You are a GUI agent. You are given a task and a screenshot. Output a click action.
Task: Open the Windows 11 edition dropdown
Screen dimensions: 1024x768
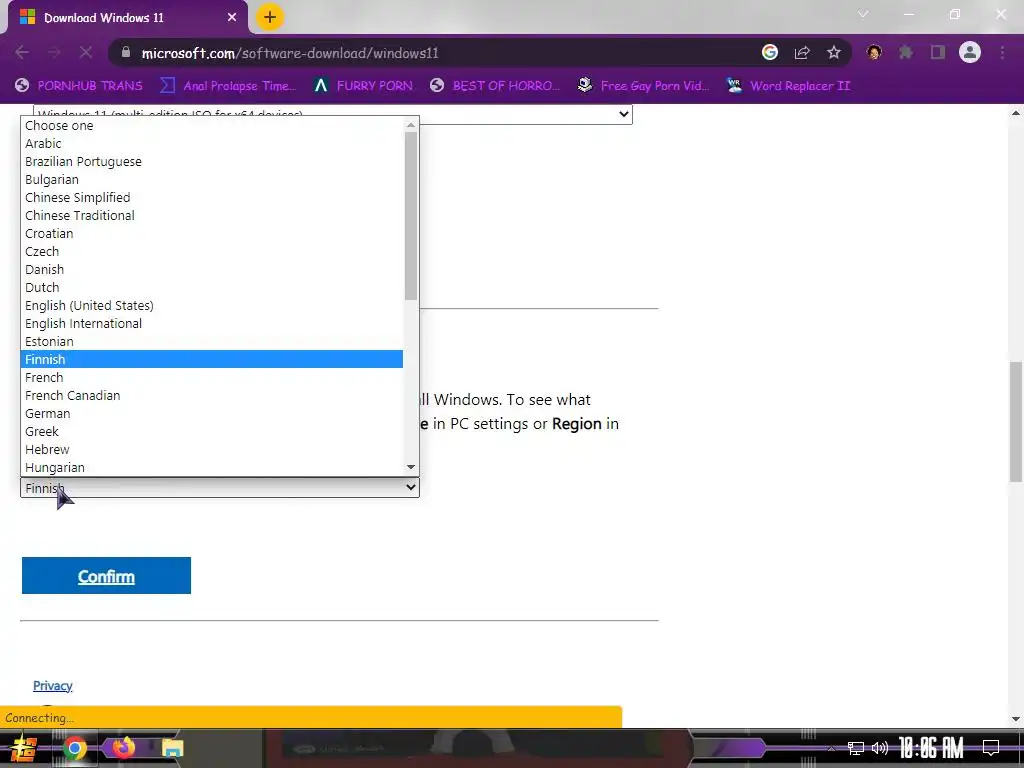332,114
